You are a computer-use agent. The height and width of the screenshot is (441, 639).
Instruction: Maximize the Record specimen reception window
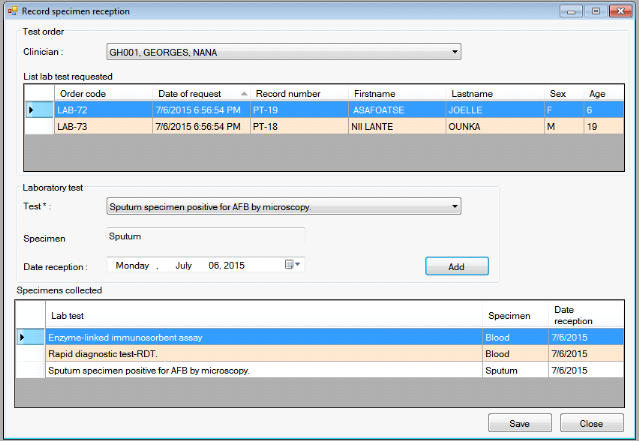coord(595,11)
